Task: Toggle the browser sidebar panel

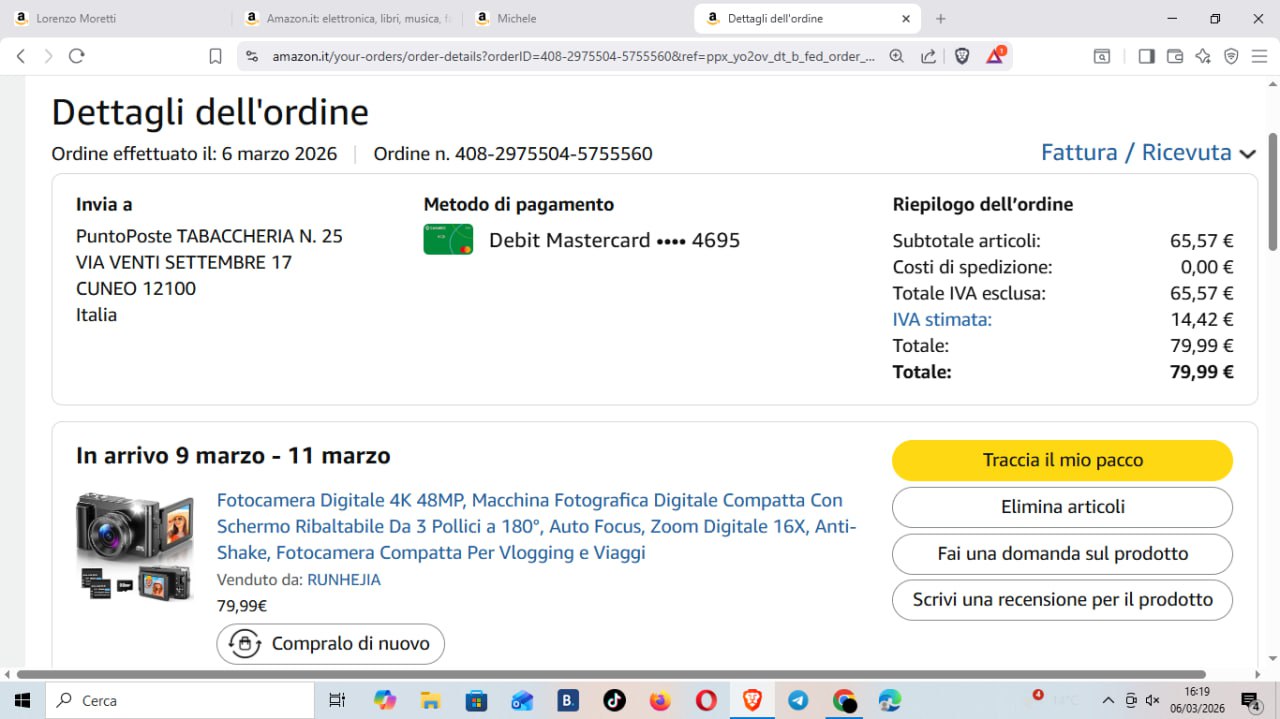Action: click(1146, 56)
